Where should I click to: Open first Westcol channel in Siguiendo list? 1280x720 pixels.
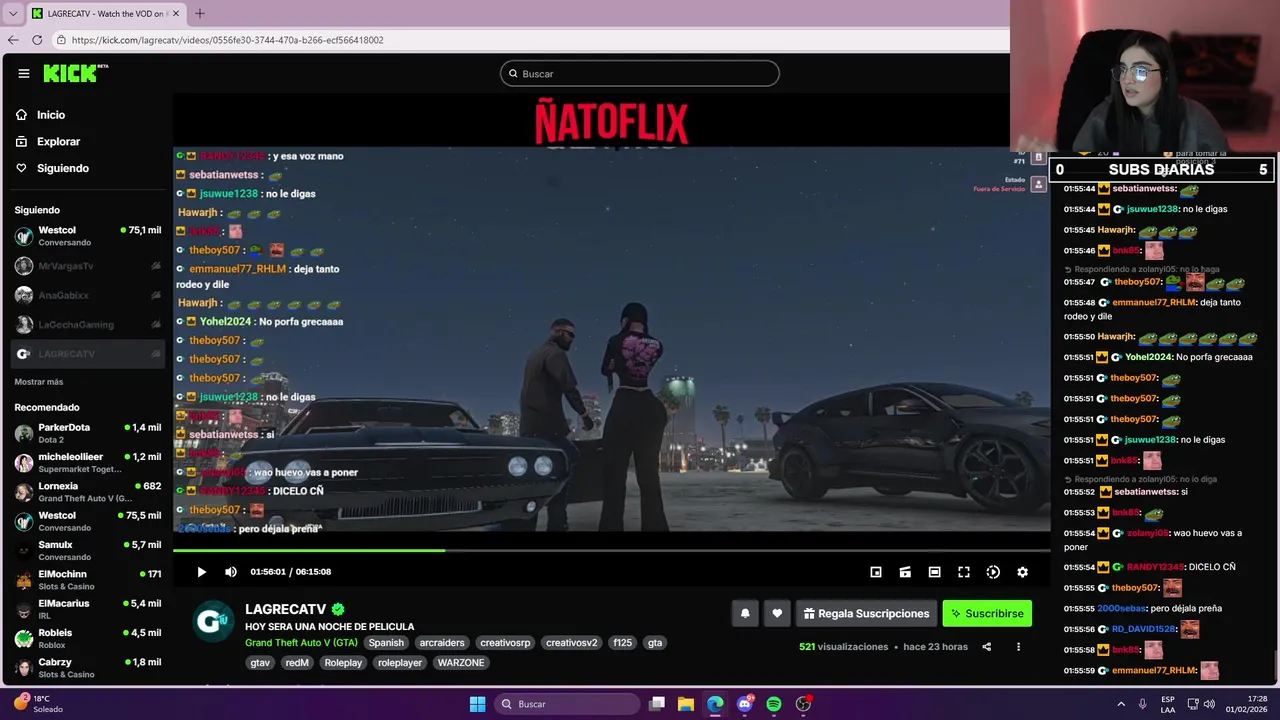coord(88,236)
